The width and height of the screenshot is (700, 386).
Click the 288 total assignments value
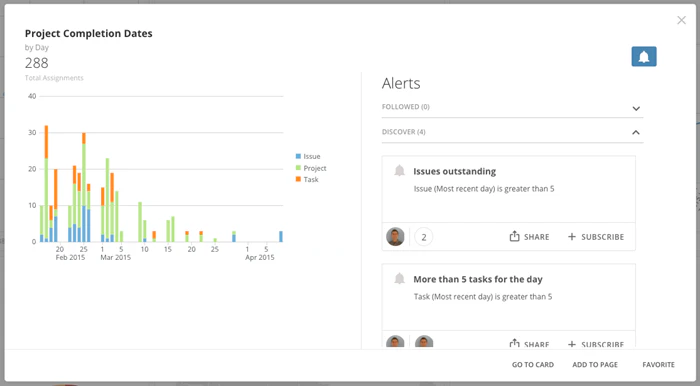pyautogui.click(x=37, y=63)
